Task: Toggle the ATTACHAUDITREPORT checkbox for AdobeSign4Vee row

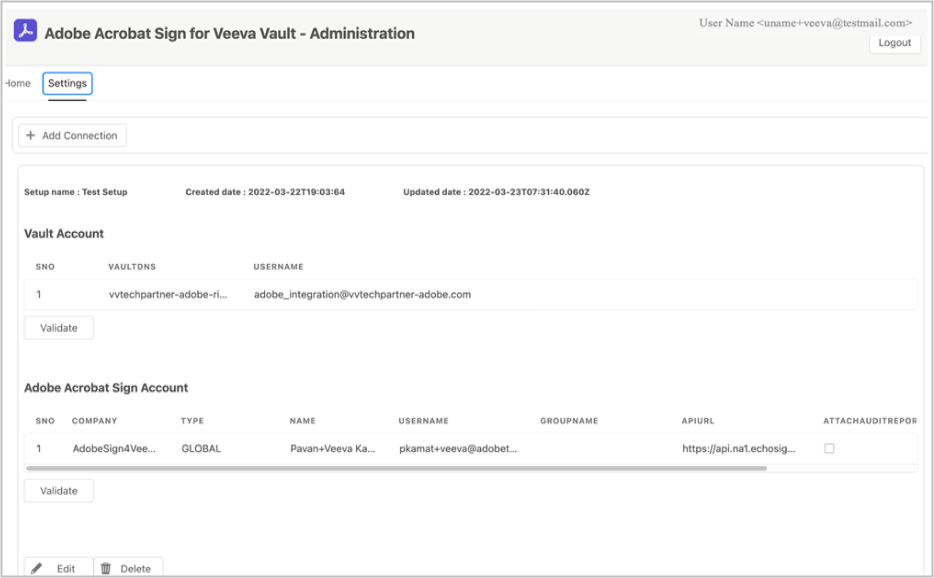Action: (x=830, y=449)
